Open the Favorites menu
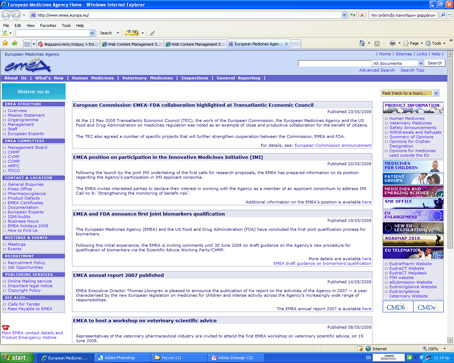This screenshot has height=363, width=454. click(48, 25)
